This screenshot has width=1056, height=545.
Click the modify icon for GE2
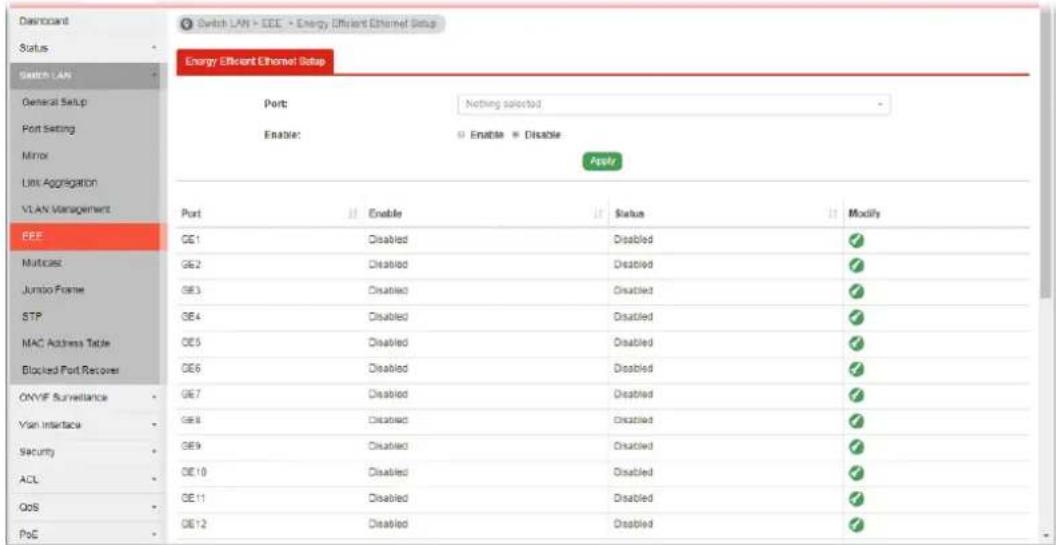857,265
